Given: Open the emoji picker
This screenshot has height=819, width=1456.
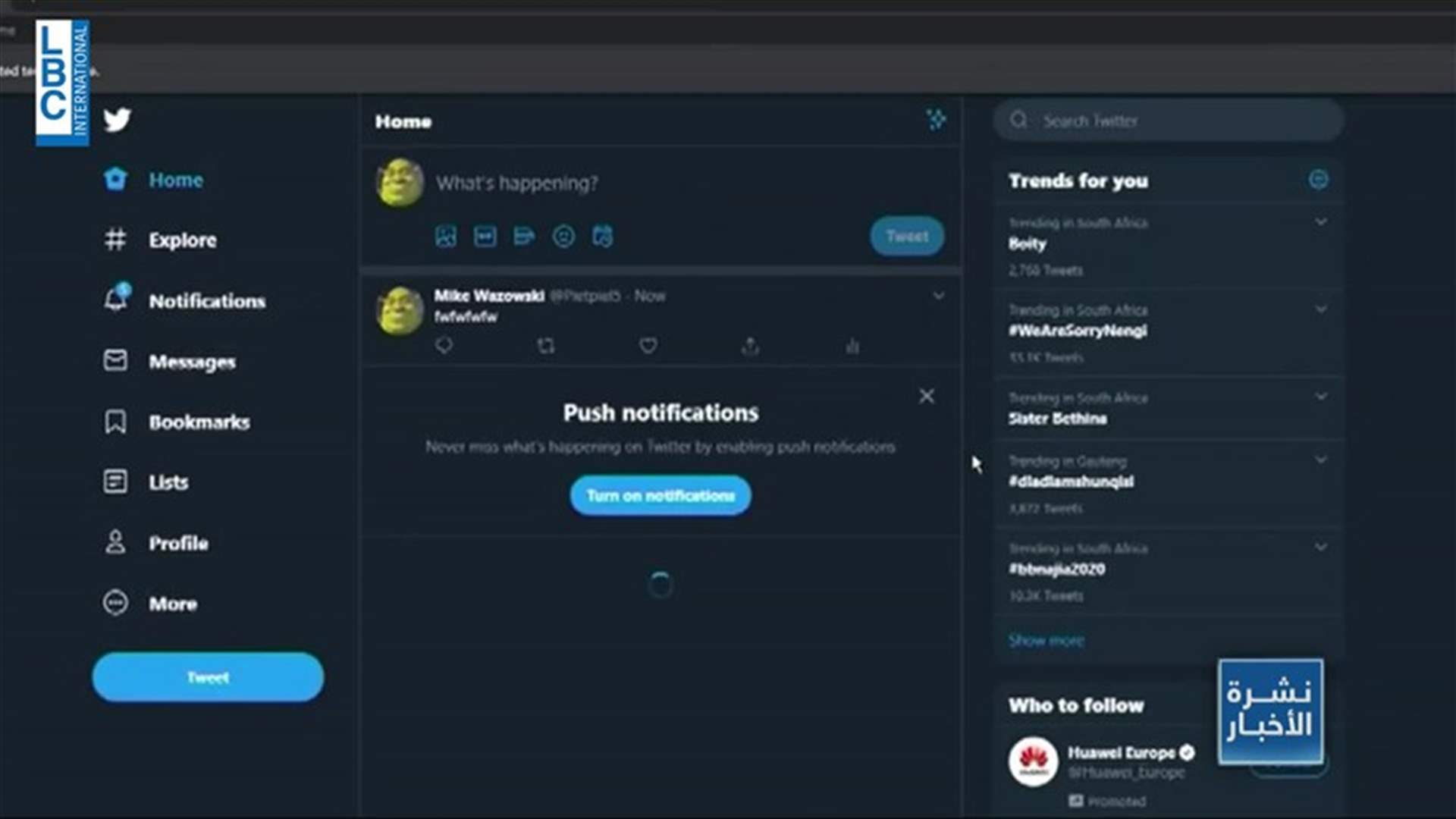Looking at the screenshot, I should (x=563, y=237).
